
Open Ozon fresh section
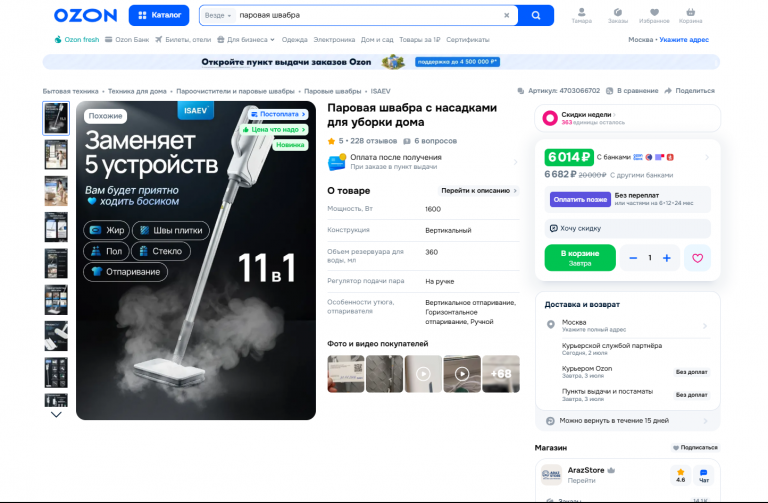click(76, 40)
